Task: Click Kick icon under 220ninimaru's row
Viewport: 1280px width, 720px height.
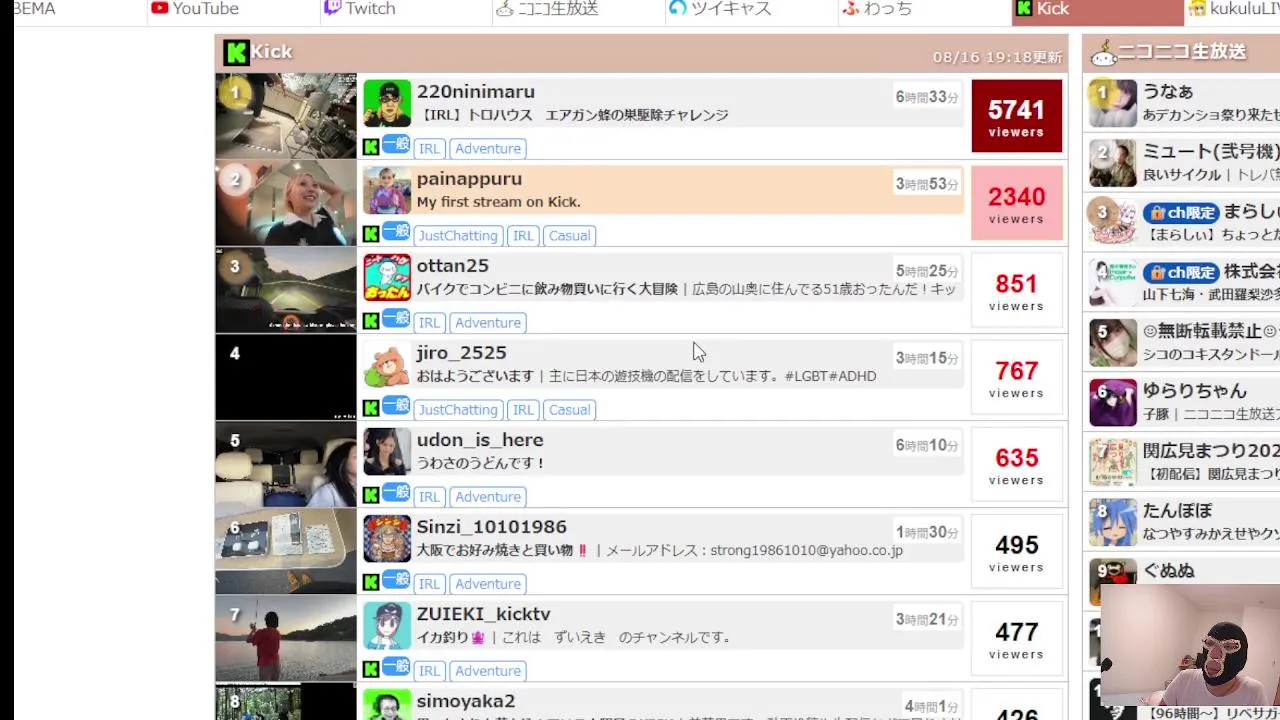Action: 371,148
